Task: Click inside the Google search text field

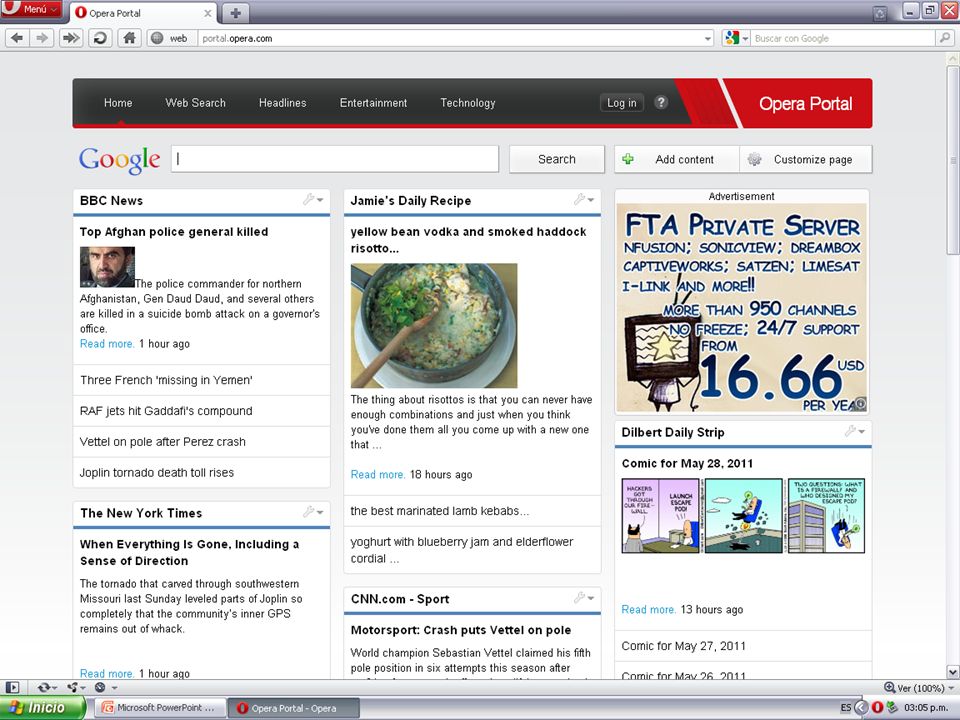Action: click(x=335, y=159)
